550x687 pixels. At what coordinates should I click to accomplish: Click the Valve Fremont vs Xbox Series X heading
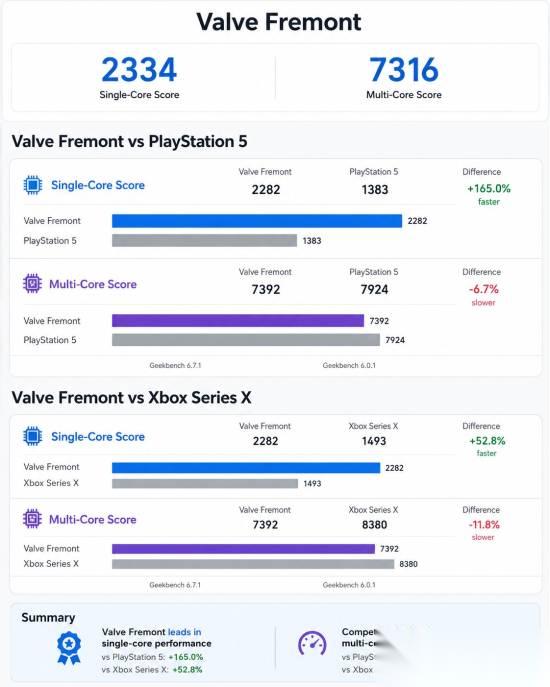pos(131,397)
